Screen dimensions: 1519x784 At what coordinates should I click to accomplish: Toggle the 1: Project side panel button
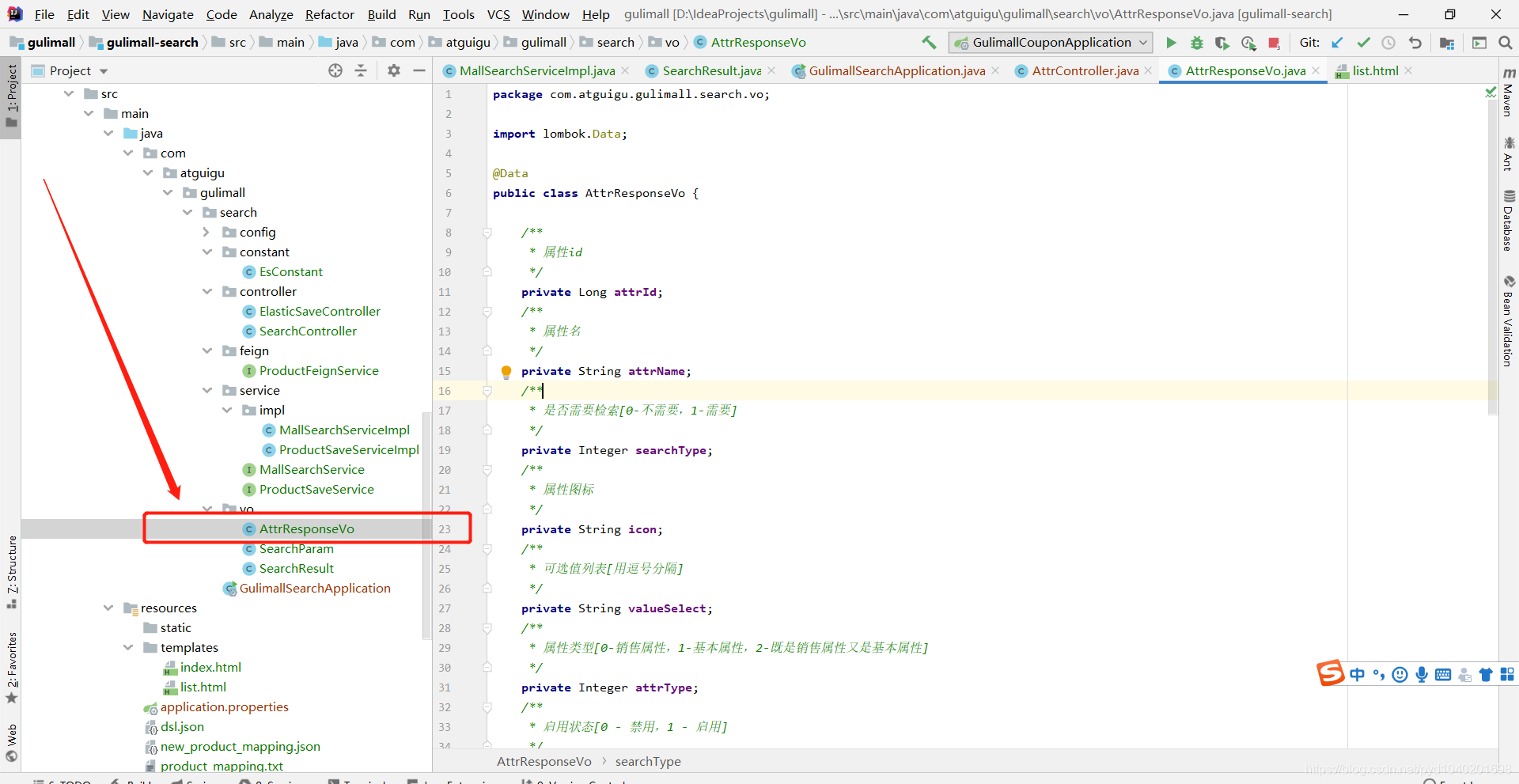(11, 97)
